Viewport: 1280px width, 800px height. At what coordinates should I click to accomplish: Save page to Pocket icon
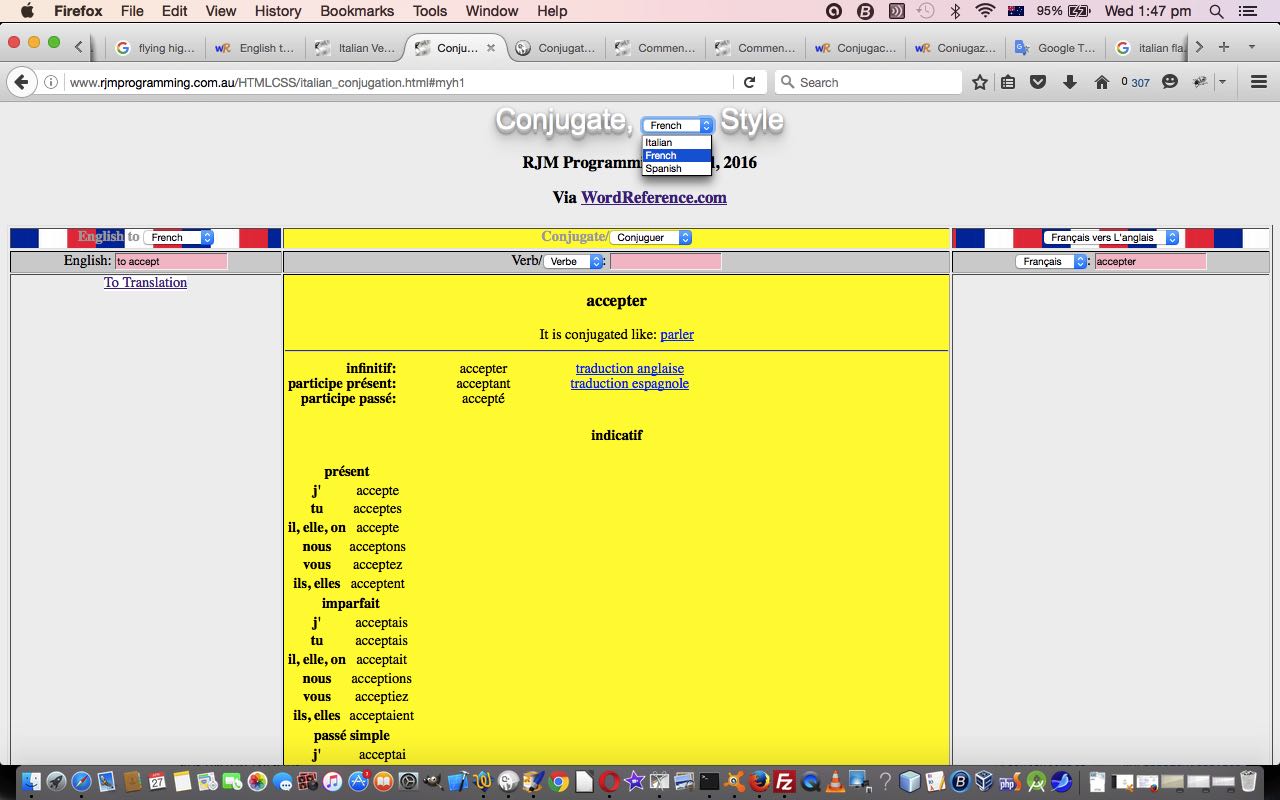point(1038,82)
